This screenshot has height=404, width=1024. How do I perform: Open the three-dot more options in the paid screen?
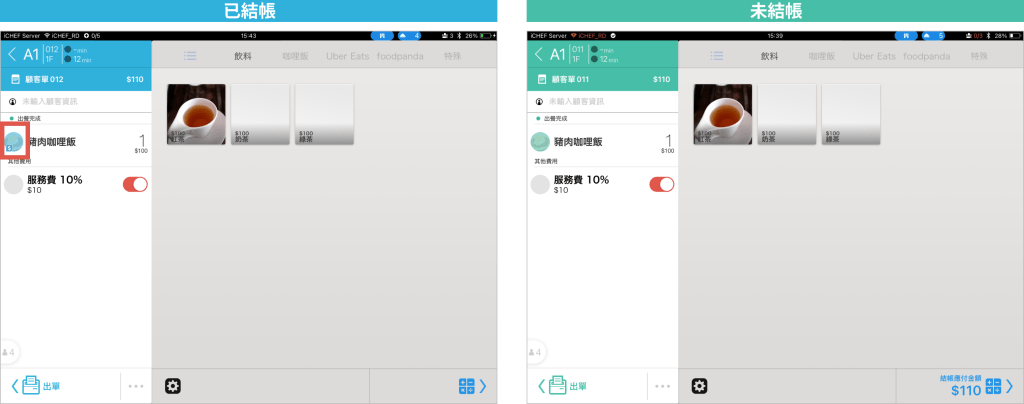135,386
